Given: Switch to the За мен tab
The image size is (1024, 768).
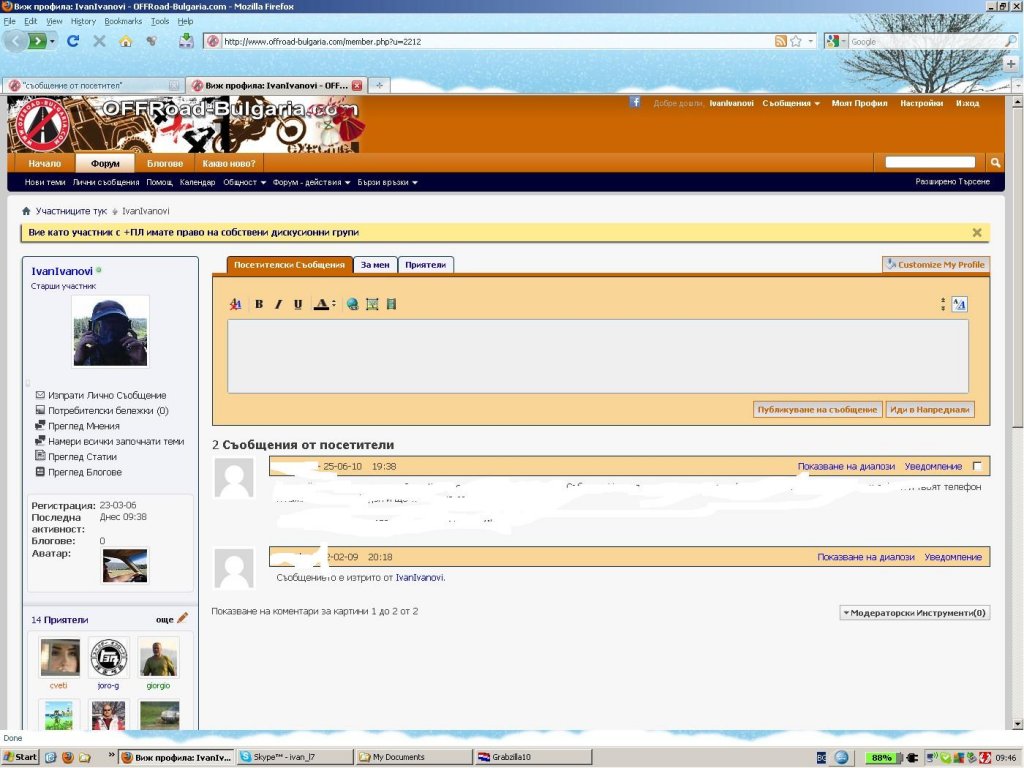Looking at the screenshot, I should 375,265.
